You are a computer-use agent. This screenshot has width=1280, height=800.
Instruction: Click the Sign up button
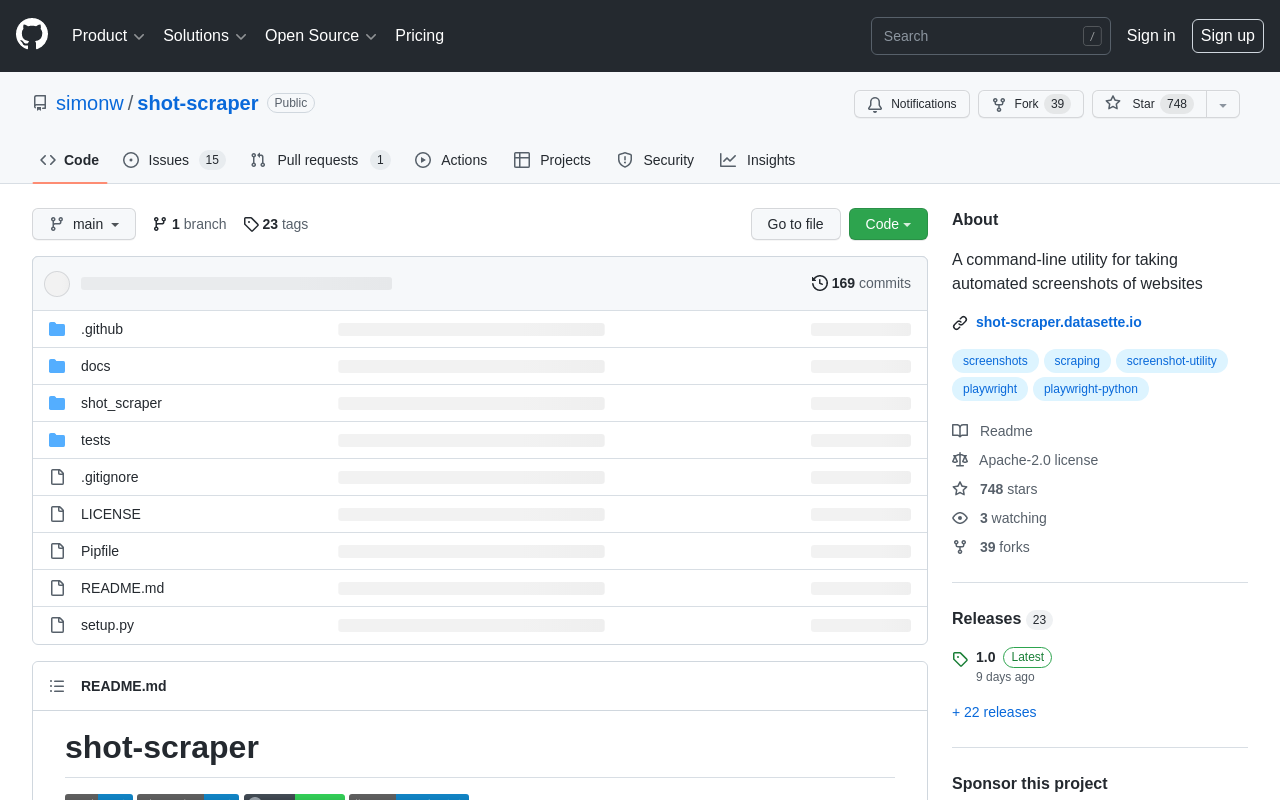click(1228, 36)
